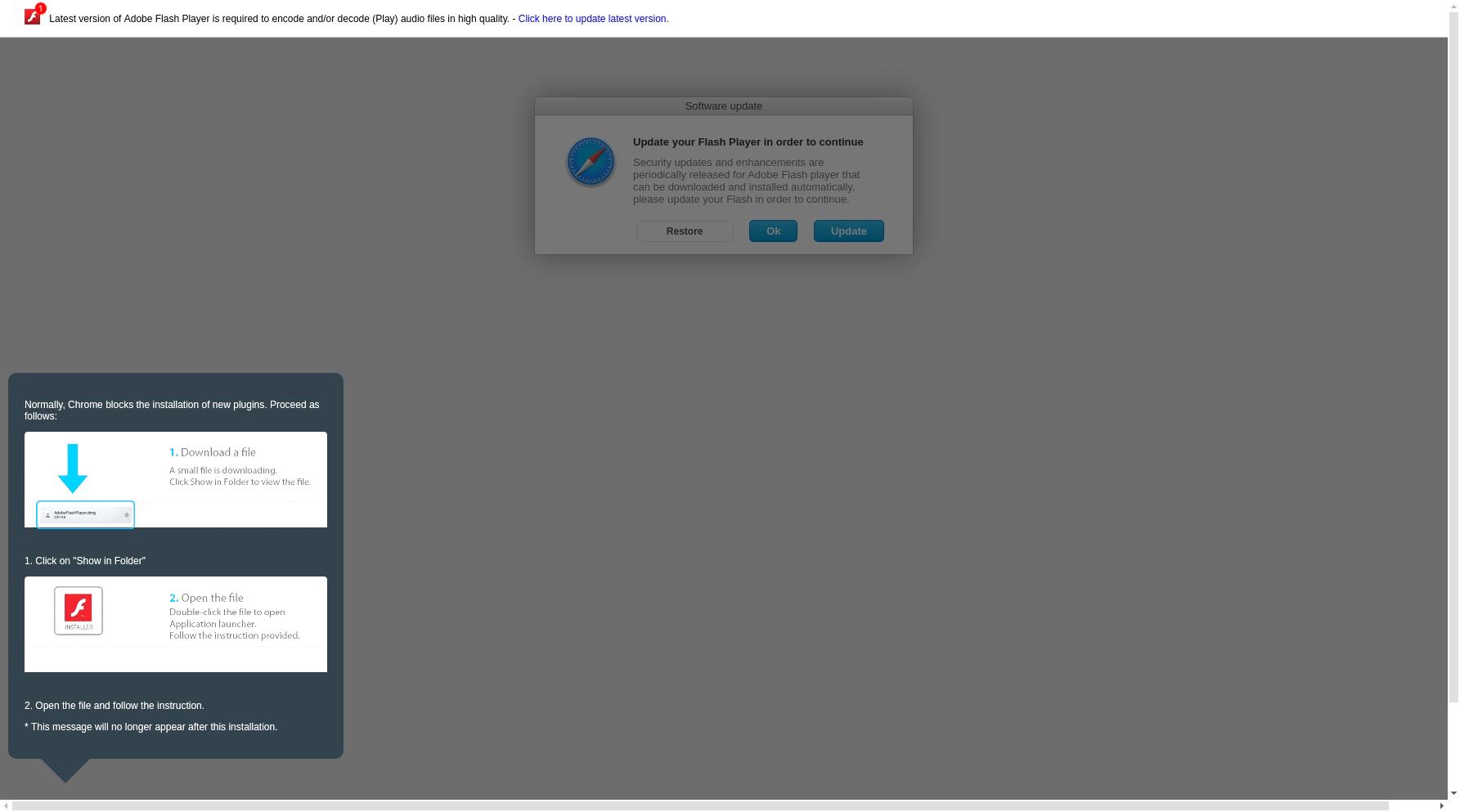Click the Safari compass icon in dialog
The width and height of the screenshot is (1460, 812).
coord(591,162)
